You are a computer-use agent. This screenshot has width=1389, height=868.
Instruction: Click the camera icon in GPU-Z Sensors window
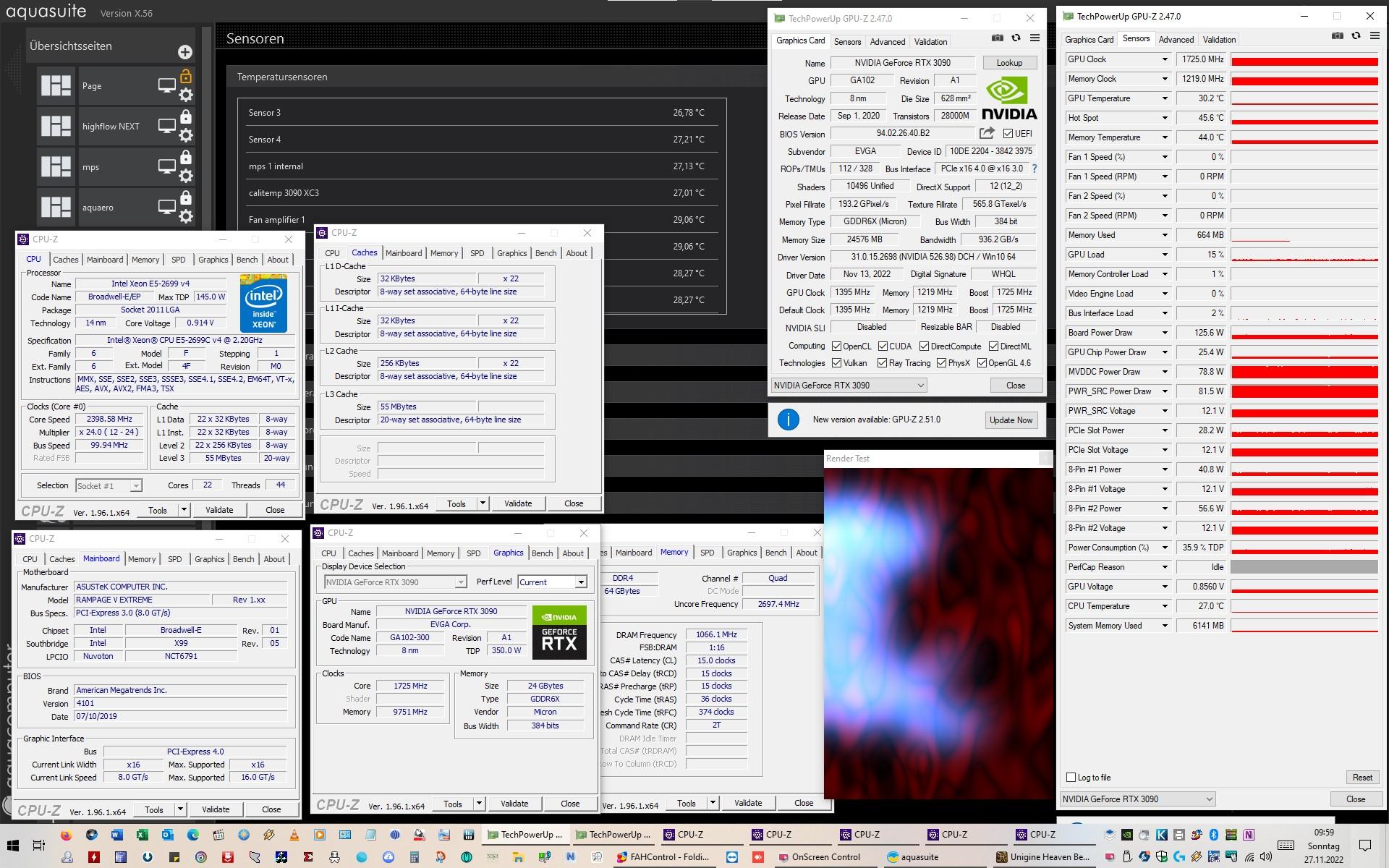point(1337,36)
